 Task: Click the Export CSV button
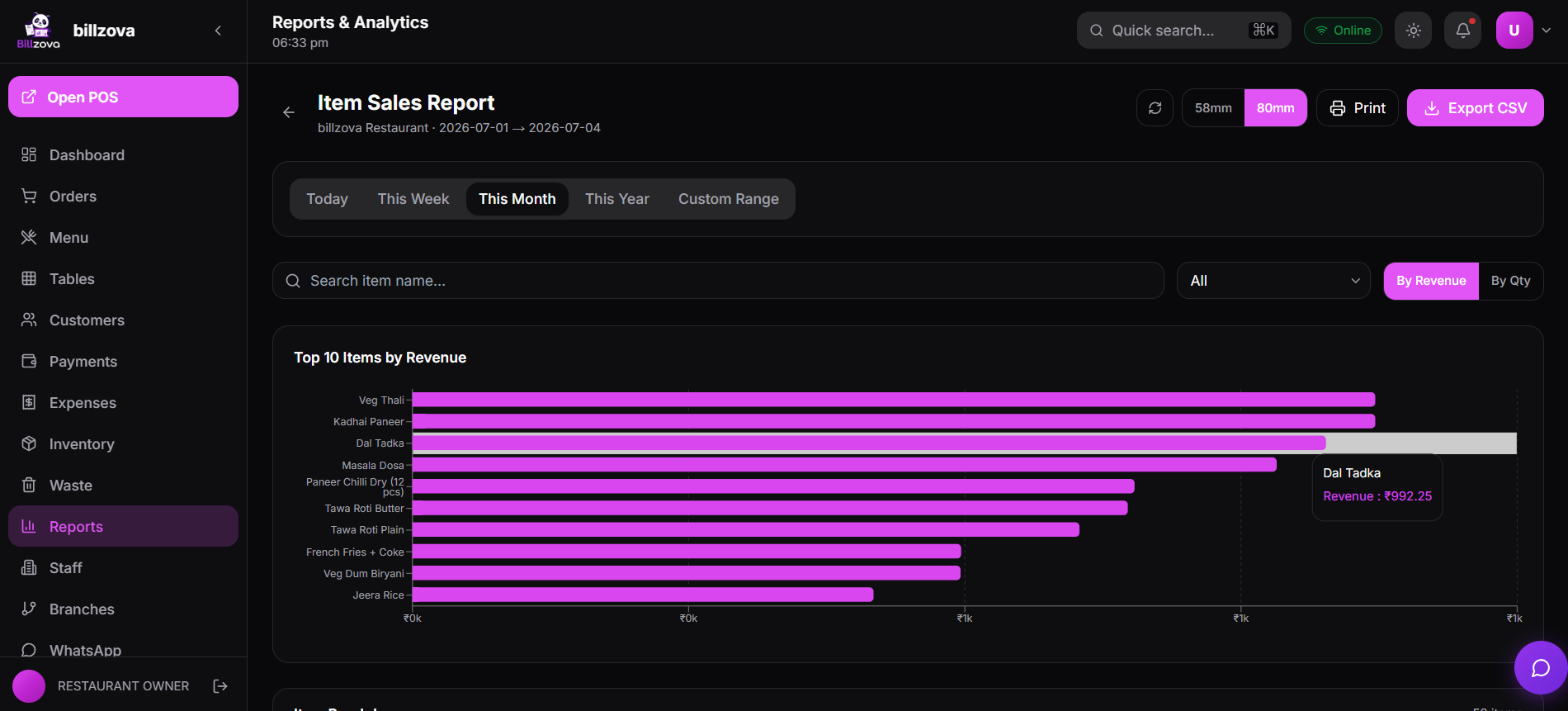coord(1475,108)
